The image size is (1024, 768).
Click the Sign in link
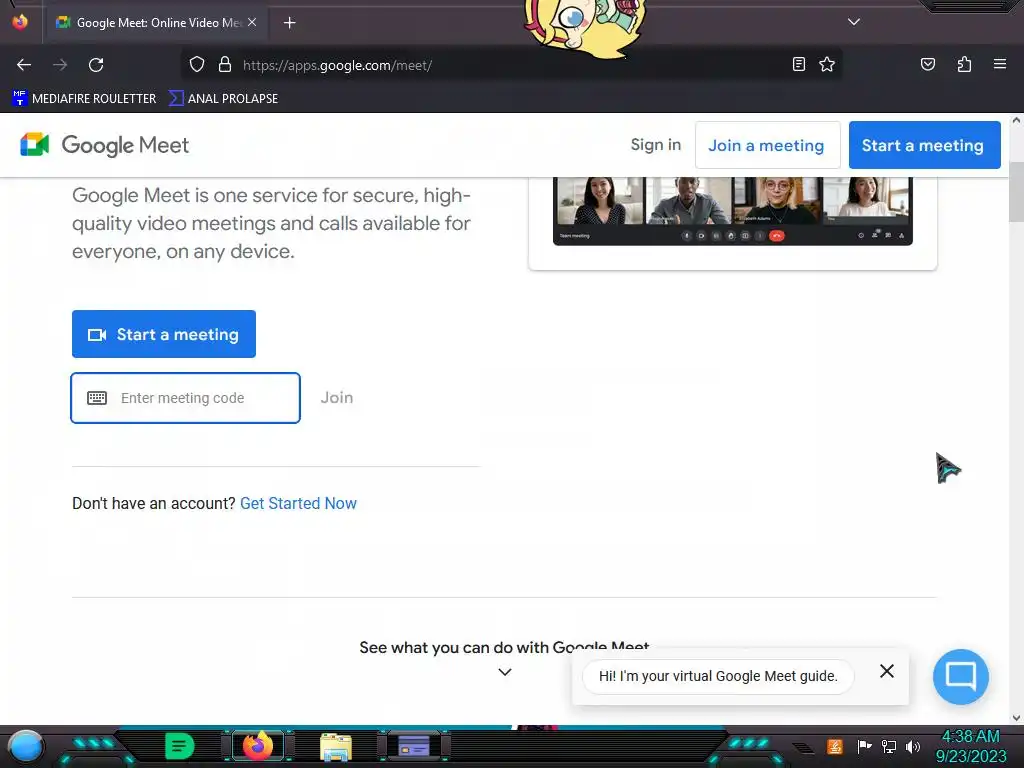pyautogui.click(x=656, y=145)
